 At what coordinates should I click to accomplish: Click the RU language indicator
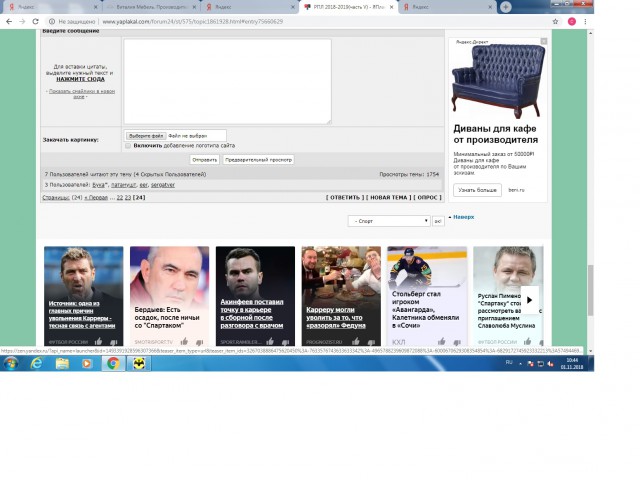[509, 362]
